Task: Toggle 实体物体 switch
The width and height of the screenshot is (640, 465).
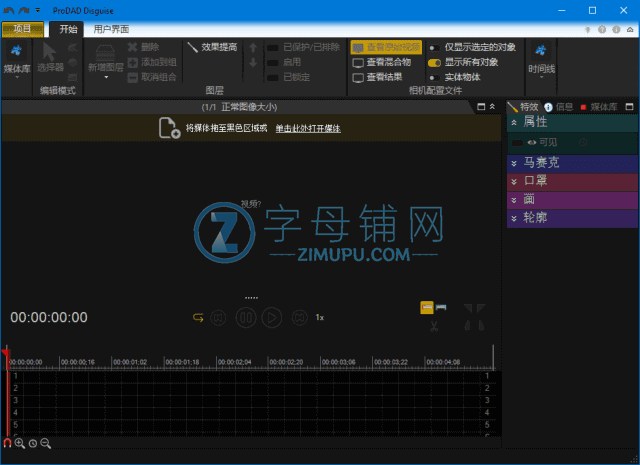Action: pos(434,77)
